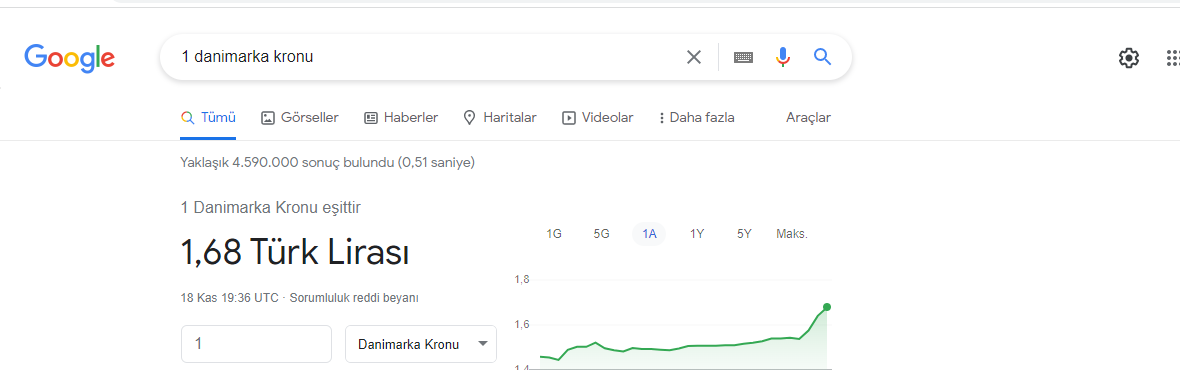Image resolution: width=1180 pixels, height=370 pixels.
Task: Show the Maks. chart range
Action: (x=792, y=234)
